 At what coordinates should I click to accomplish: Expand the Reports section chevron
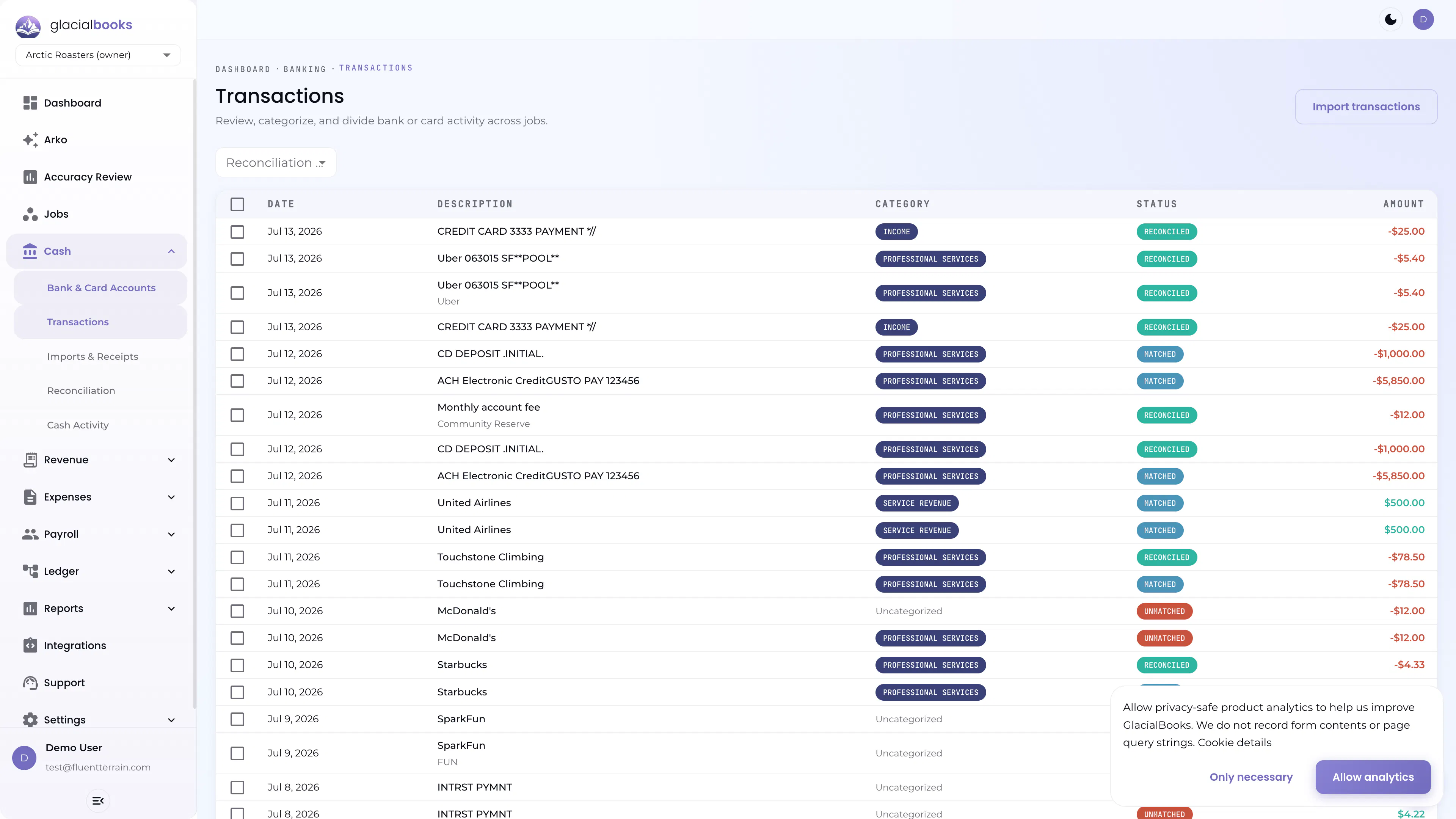pyautogui.click(x=171, y=609)
